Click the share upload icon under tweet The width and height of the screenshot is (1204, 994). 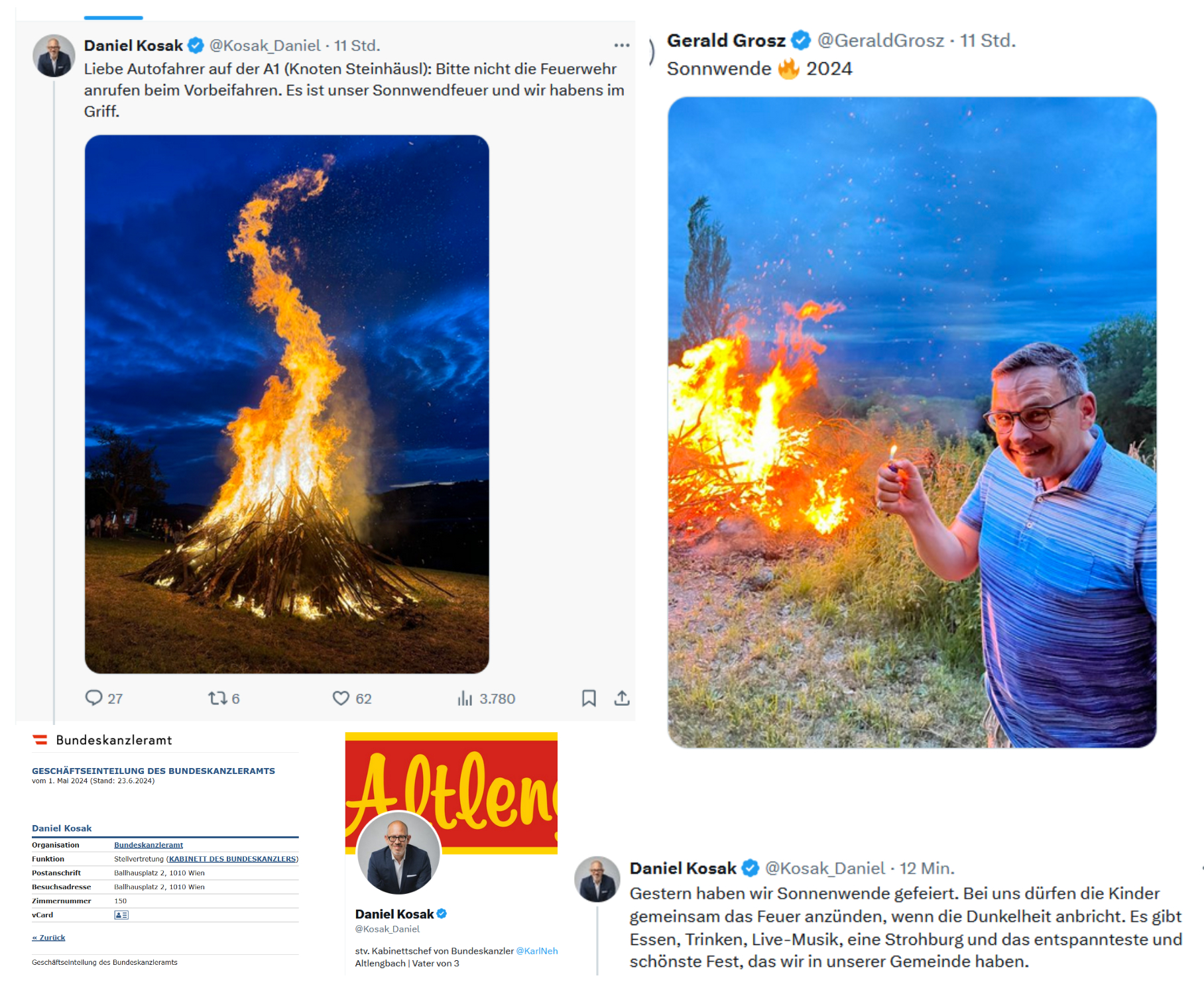(621, 698)
